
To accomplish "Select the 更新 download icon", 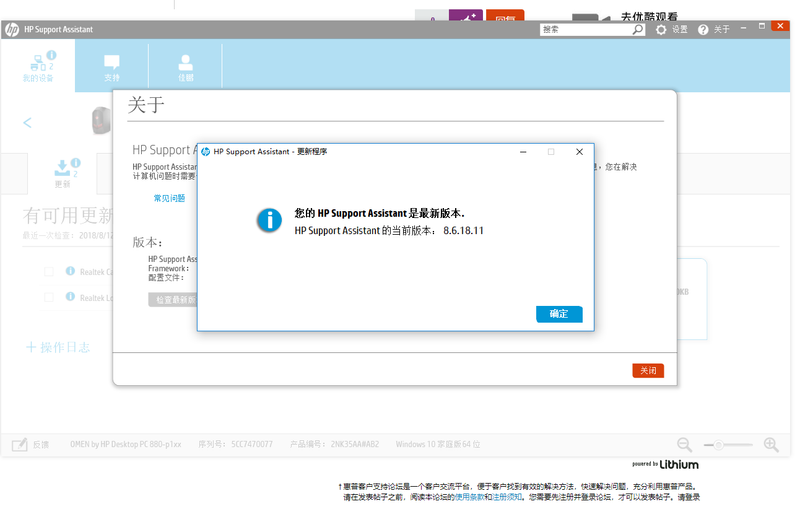I will [x=62, y=168].
